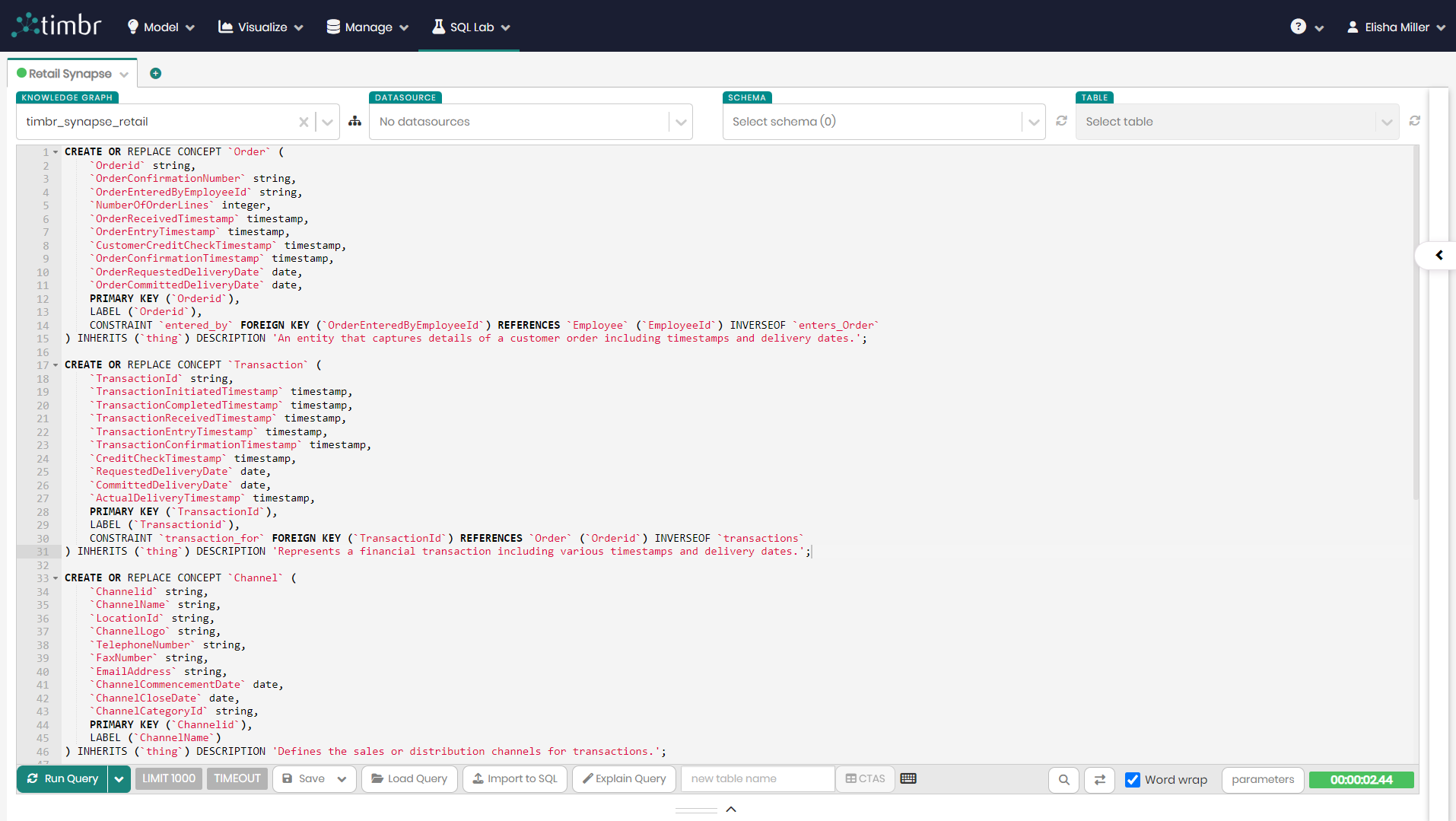Viewport: 1456px width, 821px height.
Task: Click the `TelephoneNumber` property text
Action: tap(143, 645)
